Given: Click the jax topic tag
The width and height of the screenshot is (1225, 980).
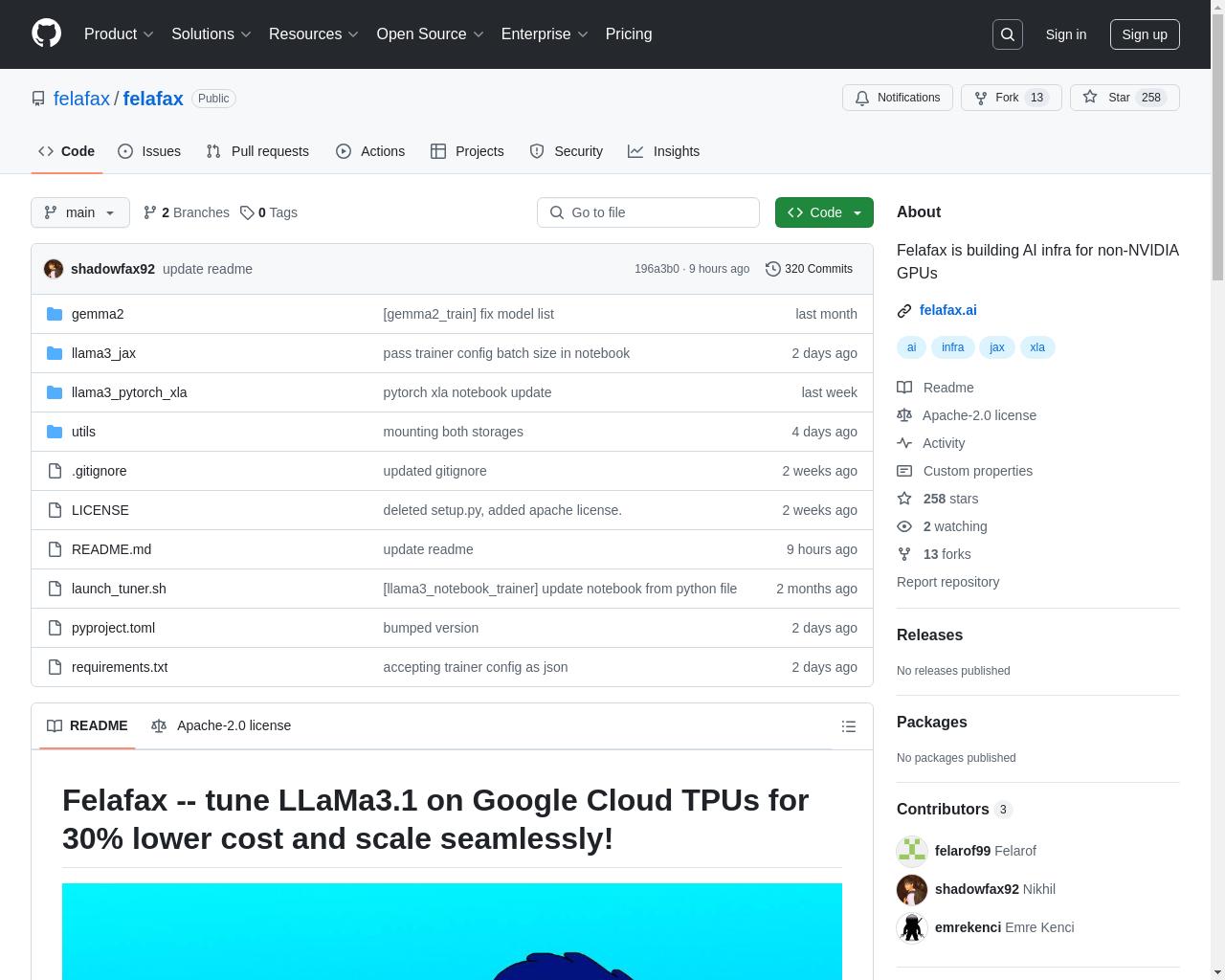Looking at the screenshot, I should click(997, 347).
